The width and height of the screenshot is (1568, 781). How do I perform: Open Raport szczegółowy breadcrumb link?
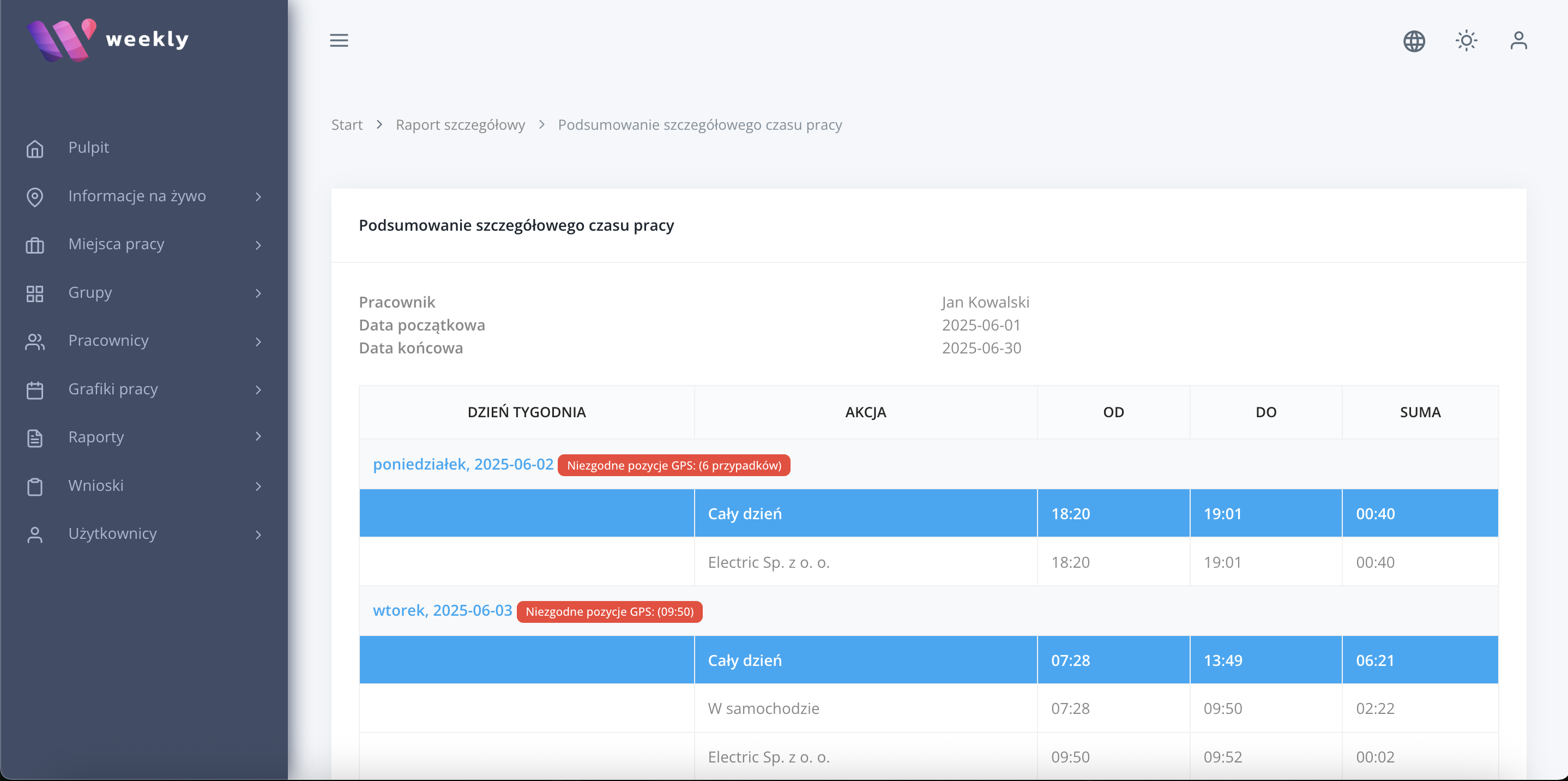tap(460, 125)
